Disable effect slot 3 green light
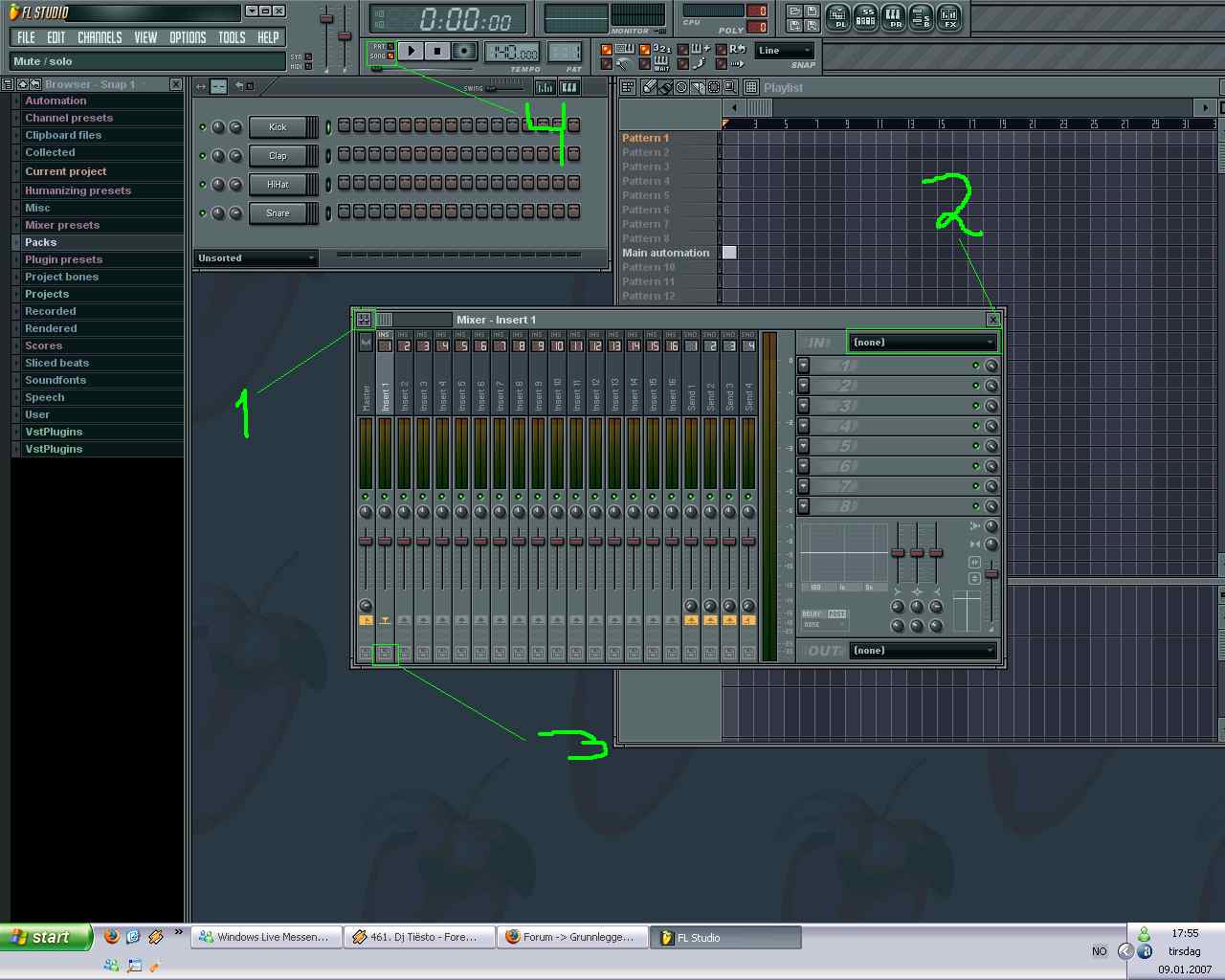Image resolution: width=1225 pixels, height=980 pixels. click(976, 406)
